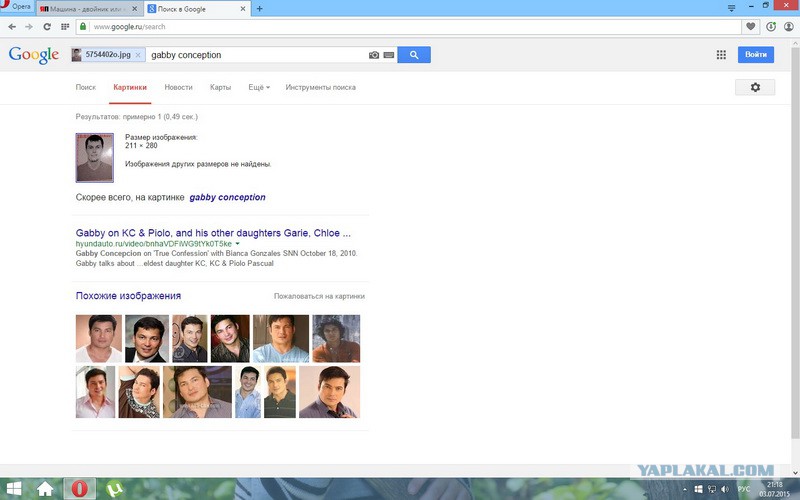The width and height of the screenshot is (800, 500).
Task: Click the Windows flag tray icon
Action: [699, 489]
